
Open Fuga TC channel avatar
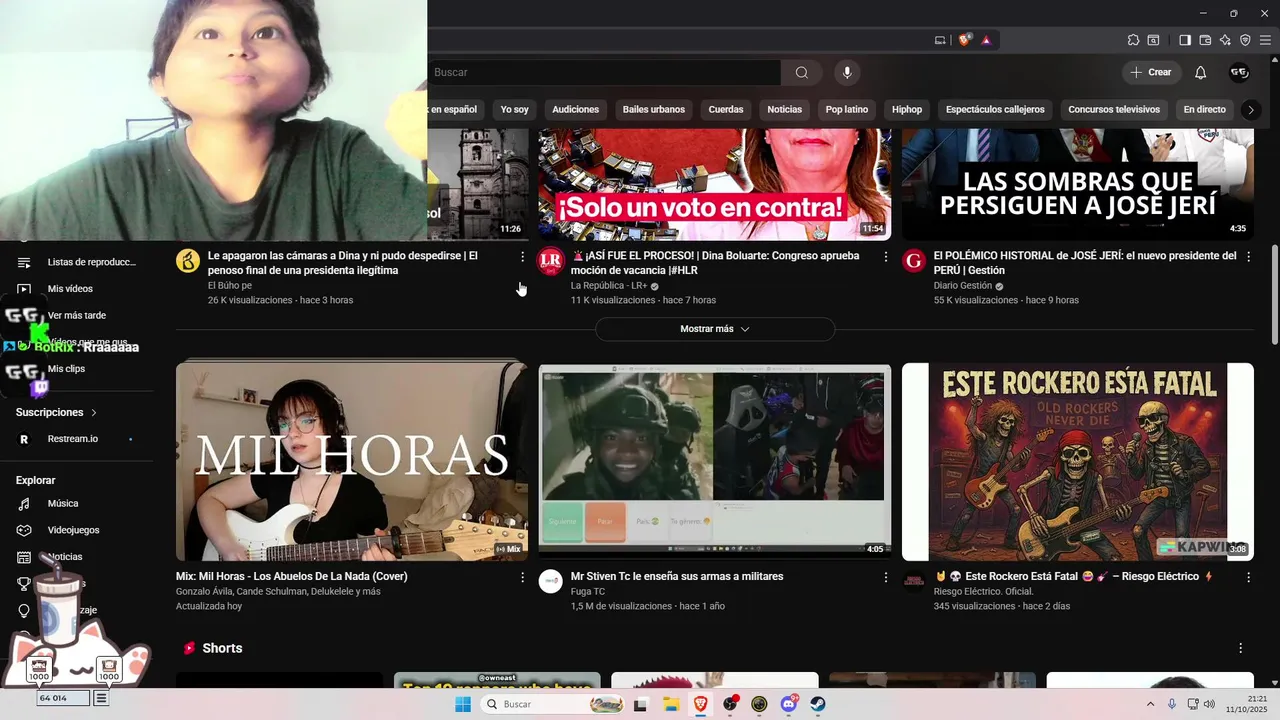(x=551, y=581)
